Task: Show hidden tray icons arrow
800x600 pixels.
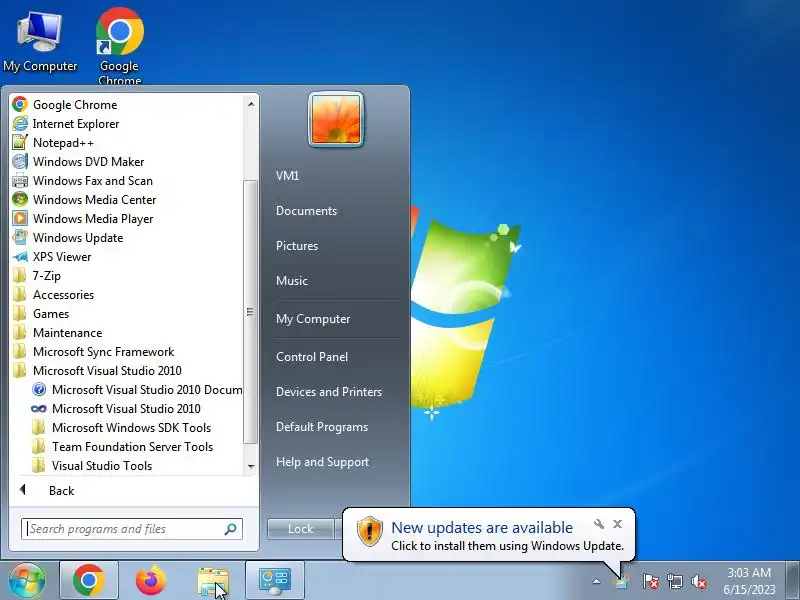Action: tap(596, 581)
